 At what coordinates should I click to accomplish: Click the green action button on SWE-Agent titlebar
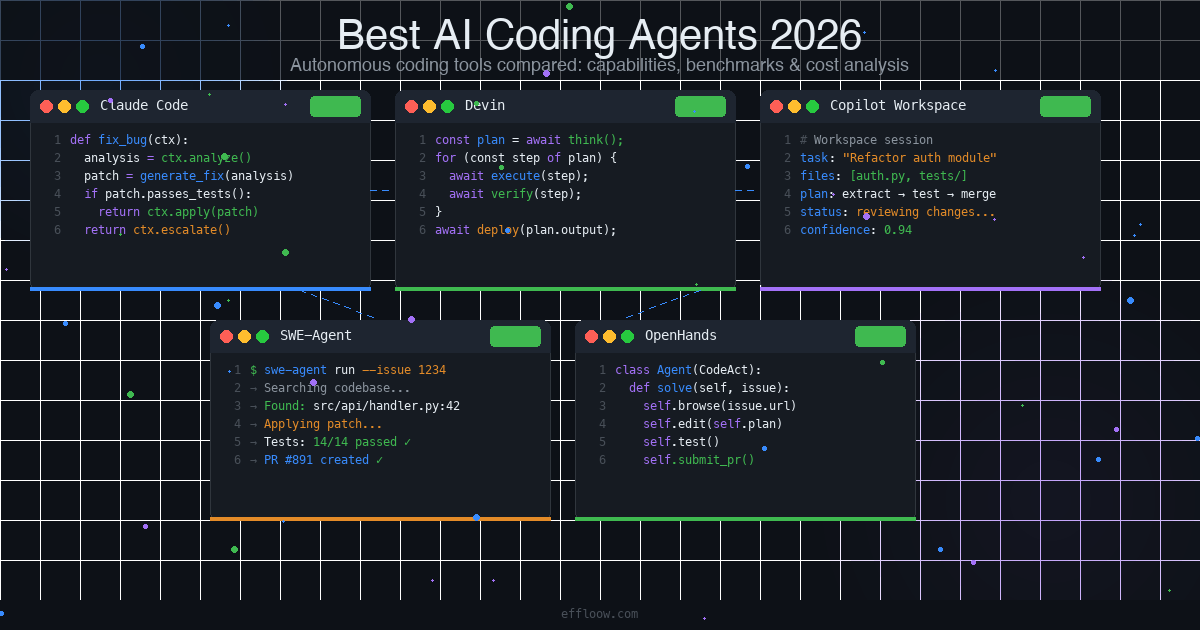click(515, 336)
